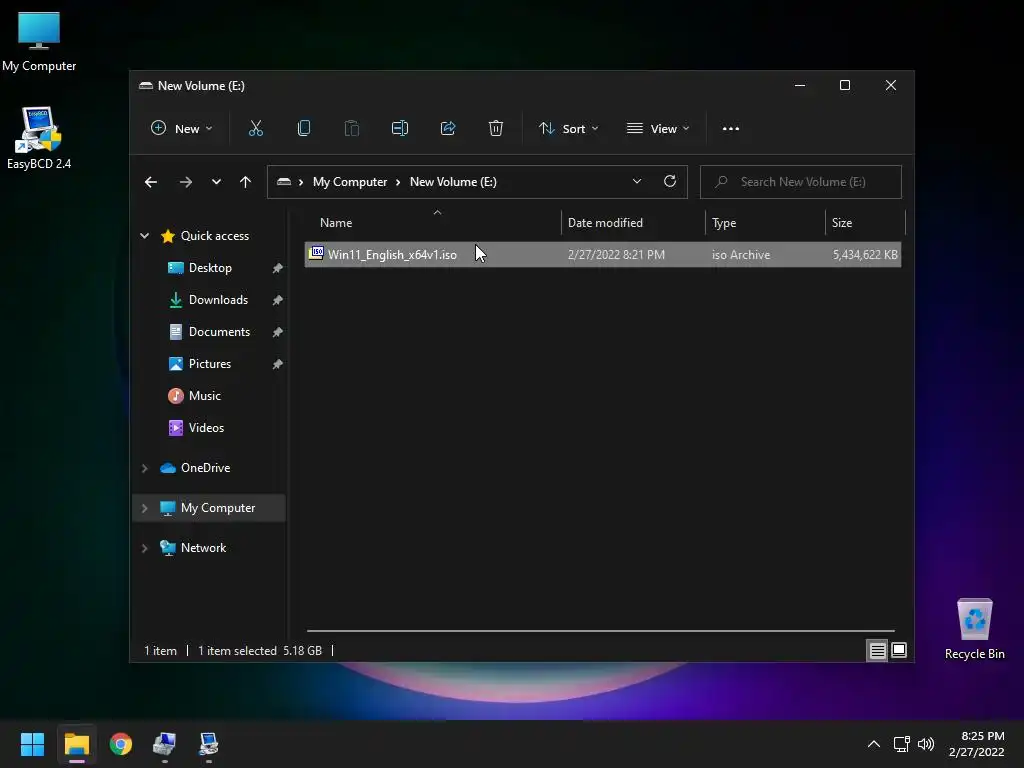This screenshot has width=1024, height=768.
Task: Go forward with the right arrow
Action: (x=186, y=182)
